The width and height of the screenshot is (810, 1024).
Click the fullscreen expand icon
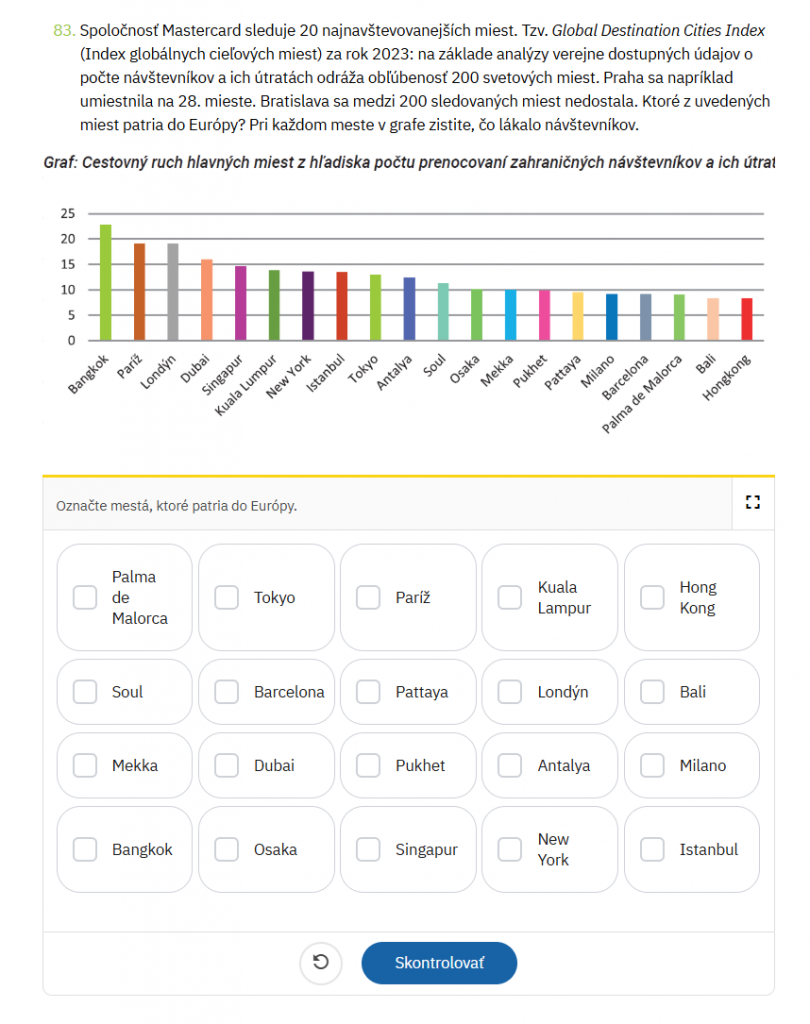(753, 502)
